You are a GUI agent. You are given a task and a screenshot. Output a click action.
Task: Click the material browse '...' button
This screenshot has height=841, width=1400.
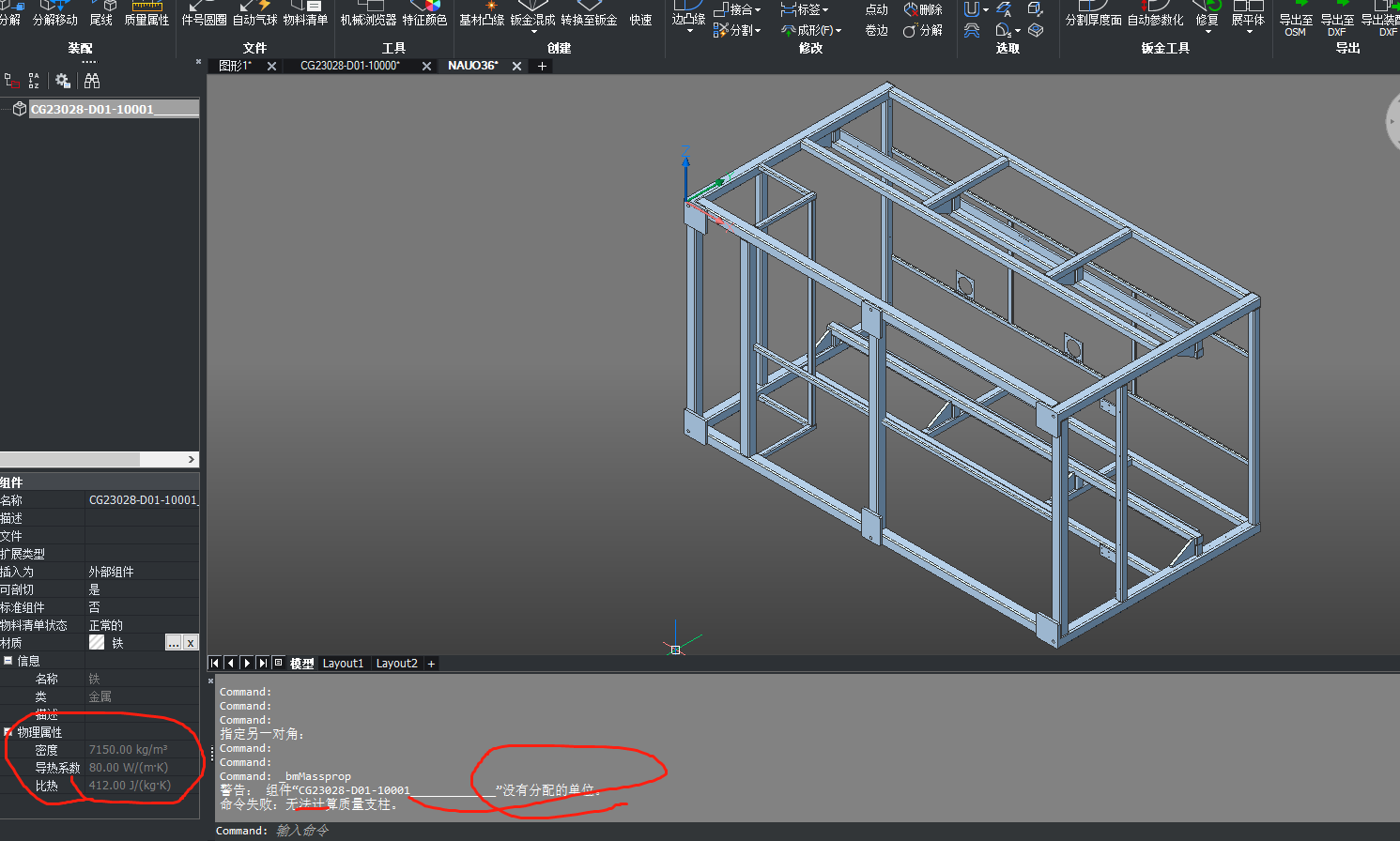tap(173, 643)
